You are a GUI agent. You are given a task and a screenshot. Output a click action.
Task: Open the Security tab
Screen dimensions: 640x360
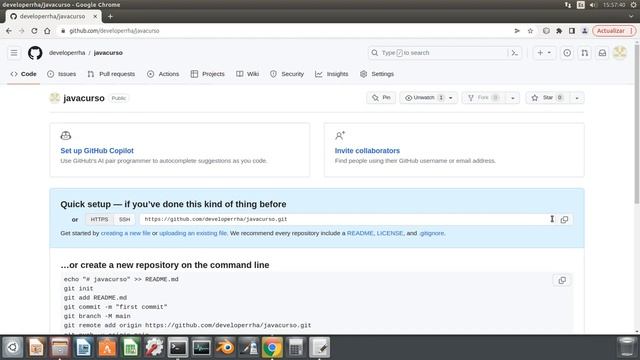[x=287, y=74]
